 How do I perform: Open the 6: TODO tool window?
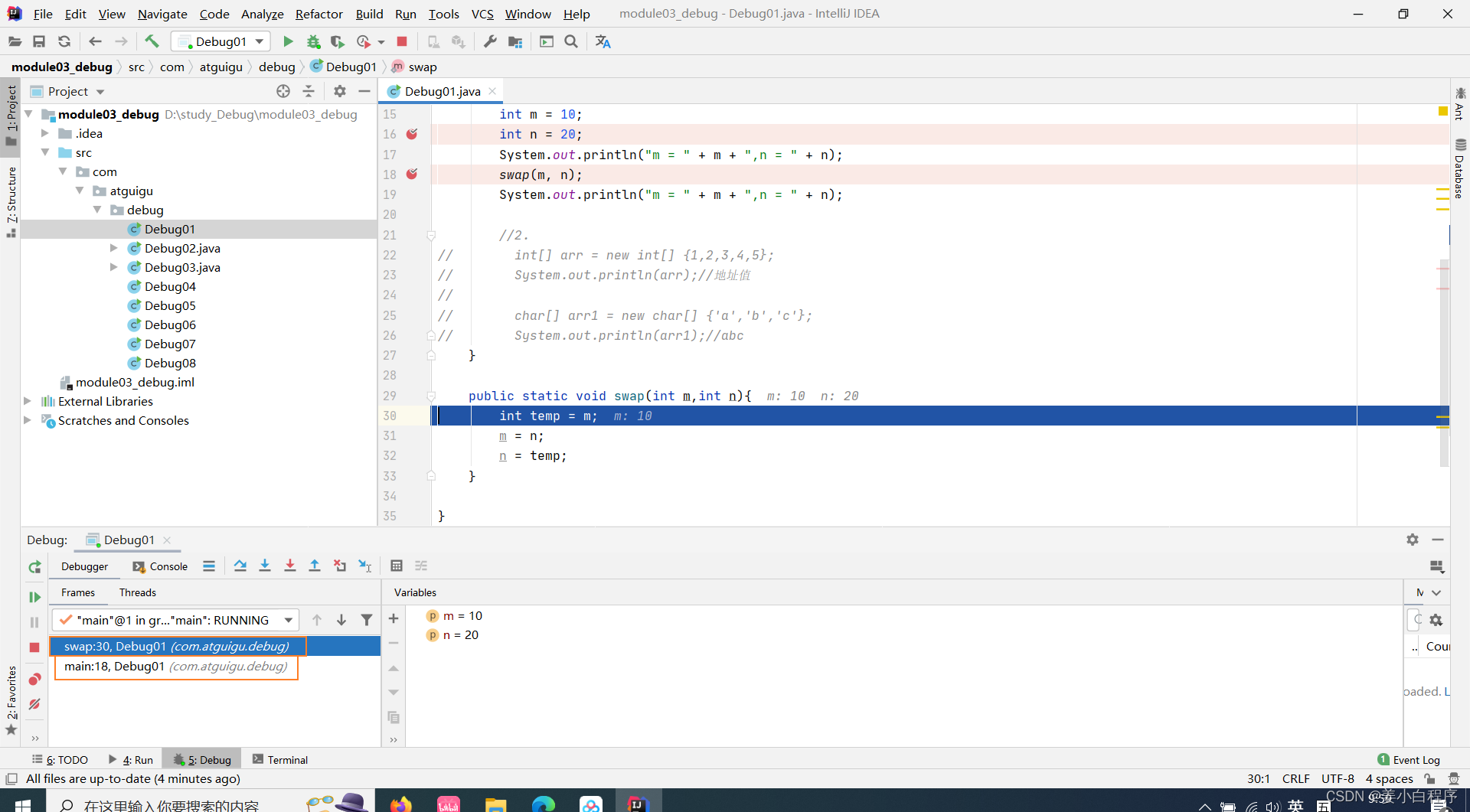(x=60, y=759)
